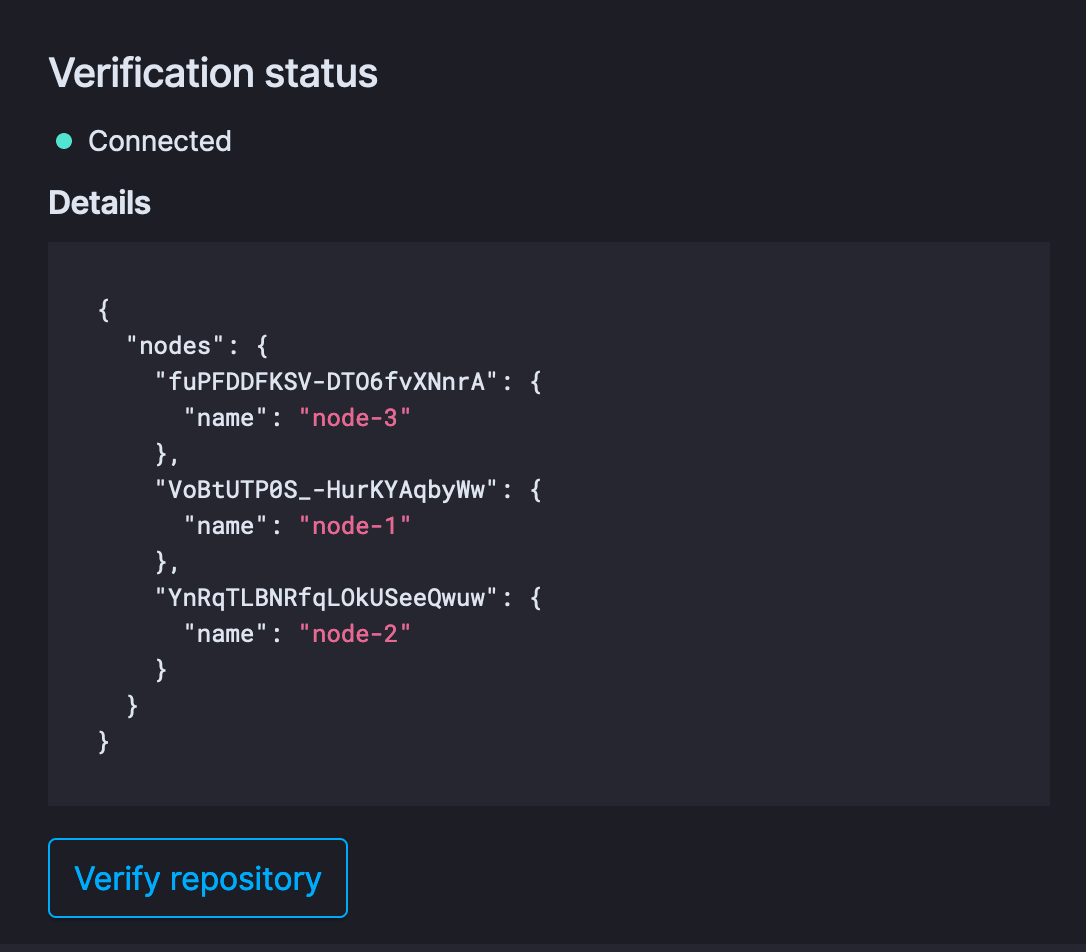
Task: Select the node-1 value in the JSON
Action: pos(355,525)
